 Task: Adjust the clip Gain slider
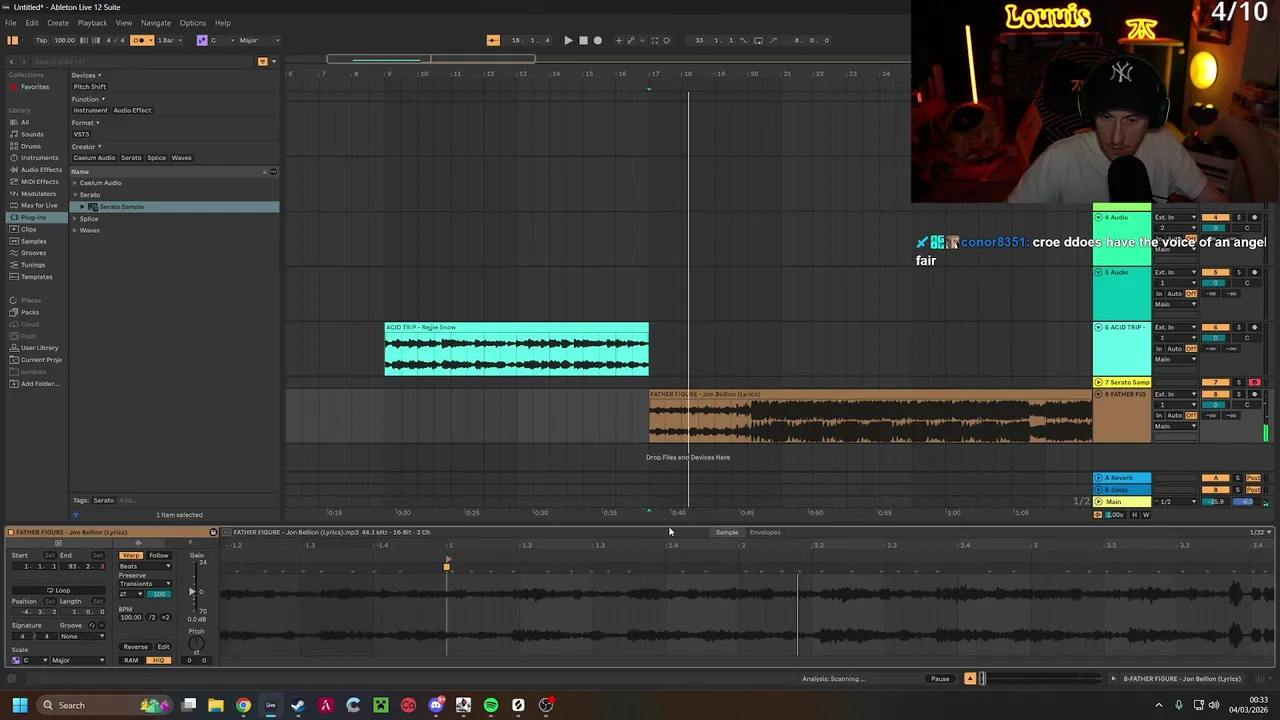tap(194, 591)
